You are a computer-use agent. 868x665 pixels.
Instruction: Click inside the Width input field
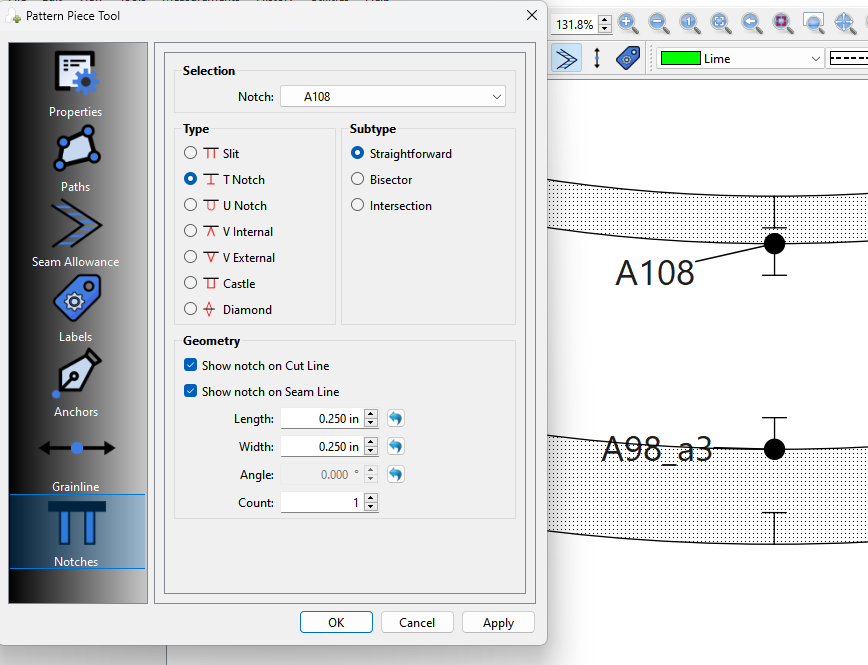pos(321,447)
